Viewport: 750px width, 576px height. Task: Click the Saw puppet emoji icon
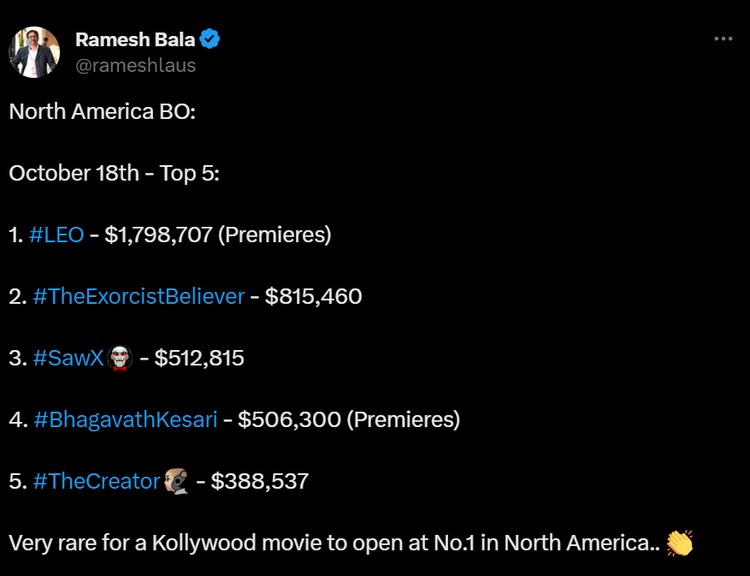120,358
